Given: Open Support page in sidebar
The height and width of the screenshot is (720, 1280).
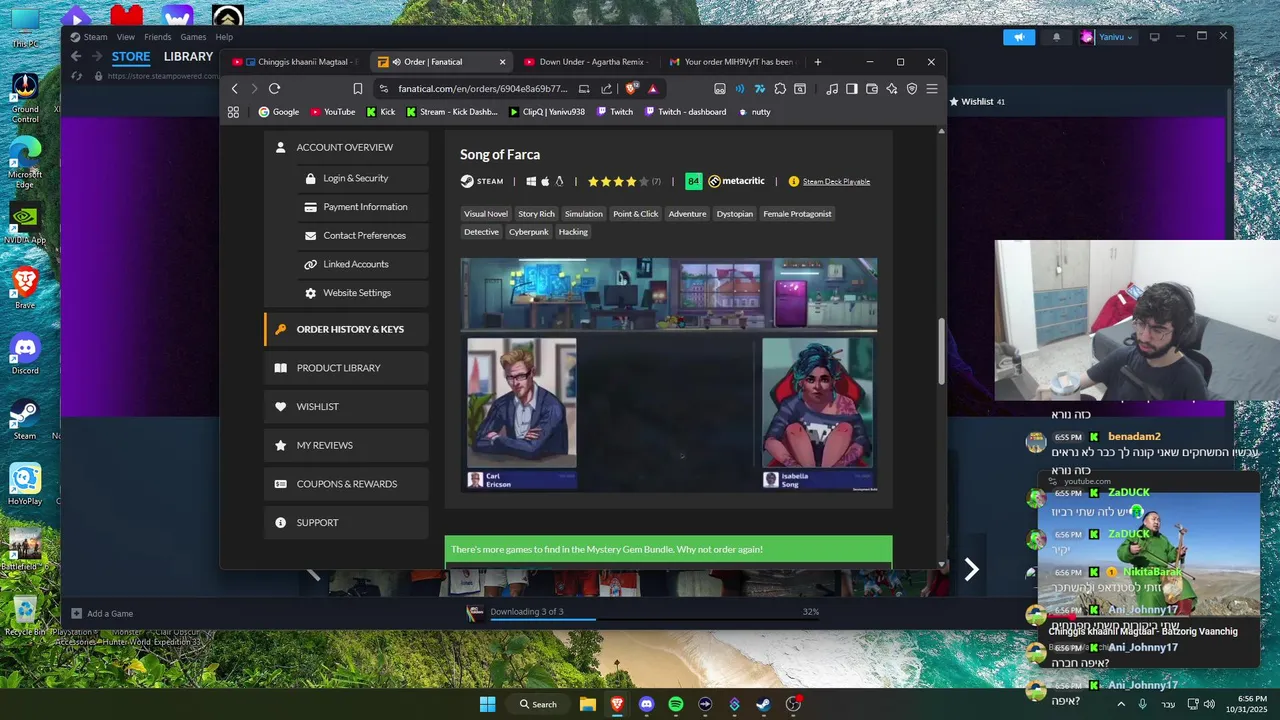Looking at the screenshot, I should pyautogui.click(x=346, y=523).
